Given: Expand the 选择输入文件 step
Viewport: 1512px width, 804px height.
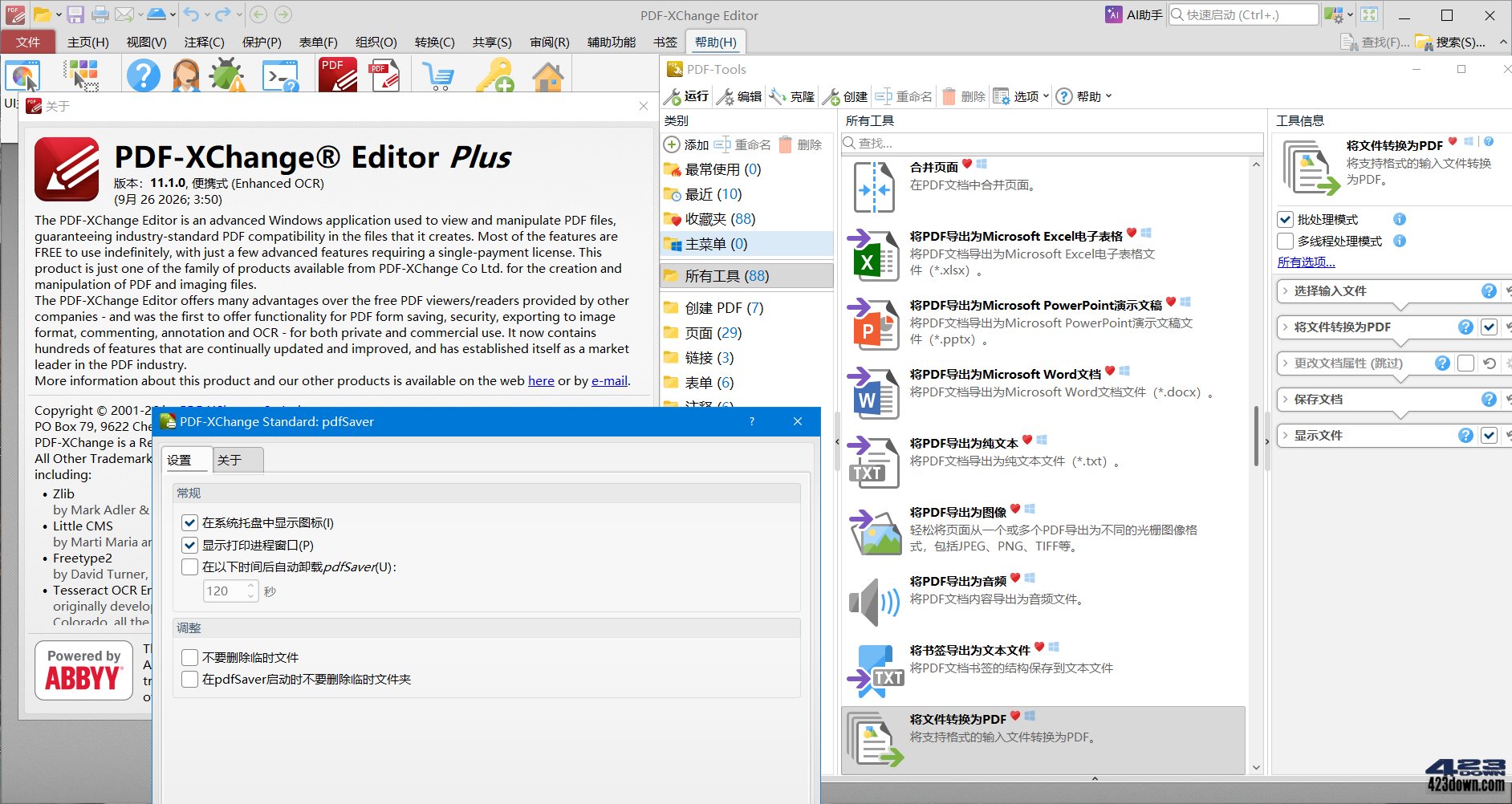Looking at the screenshot, I should 1285,290.
